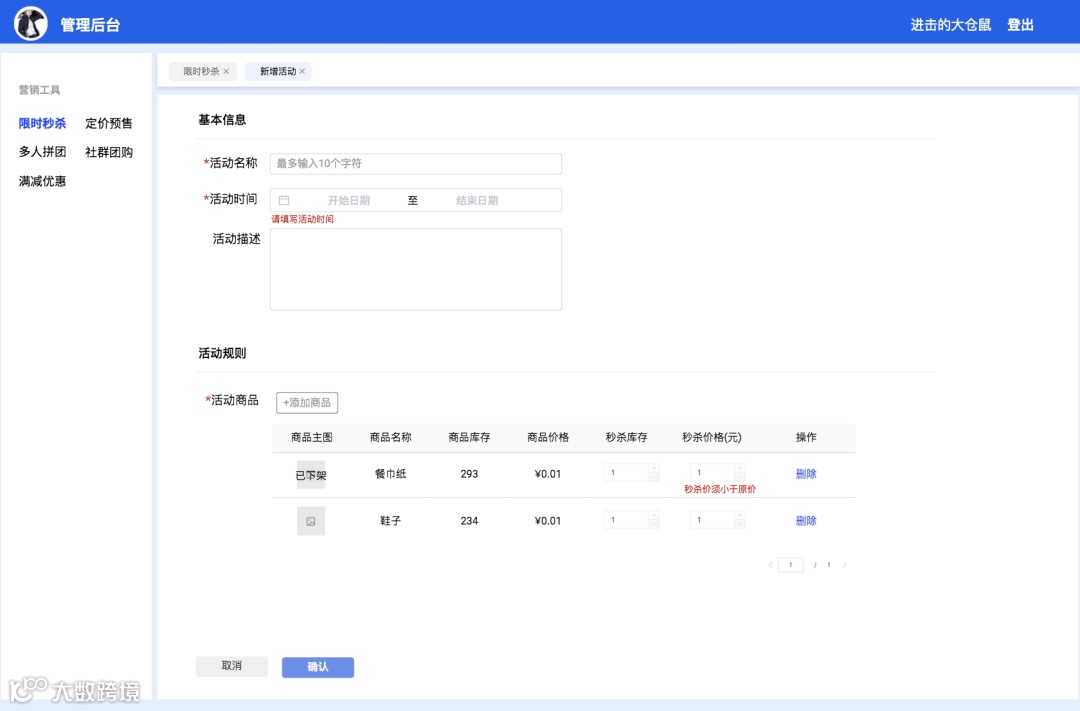Click the 活动规则 section heading
The width and height of the screenshot is (1080, 711).
click(x=222, y=353)
